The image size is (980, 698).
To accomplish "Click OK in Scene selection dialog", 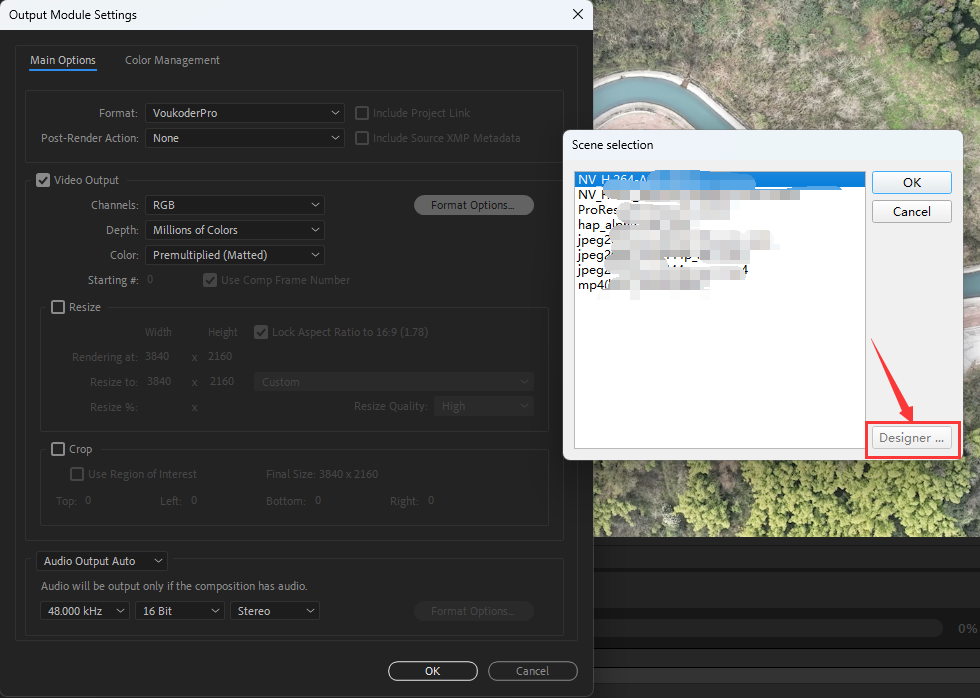I will point(911,183).
